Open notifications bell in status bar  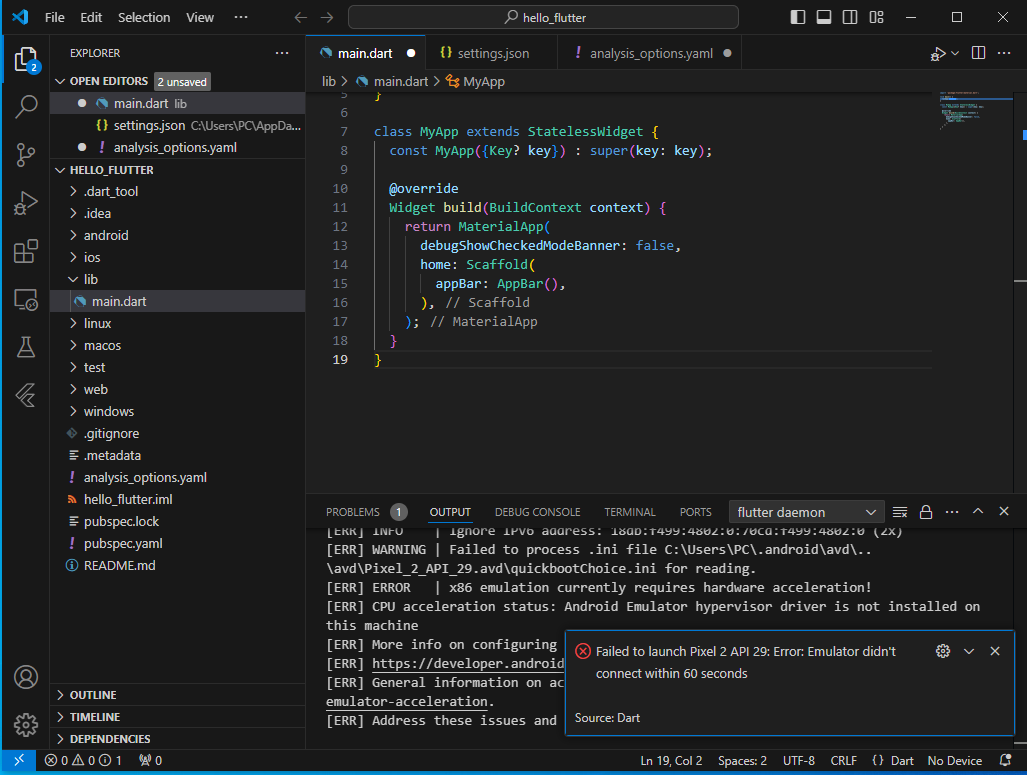[x=1005, y=761]
